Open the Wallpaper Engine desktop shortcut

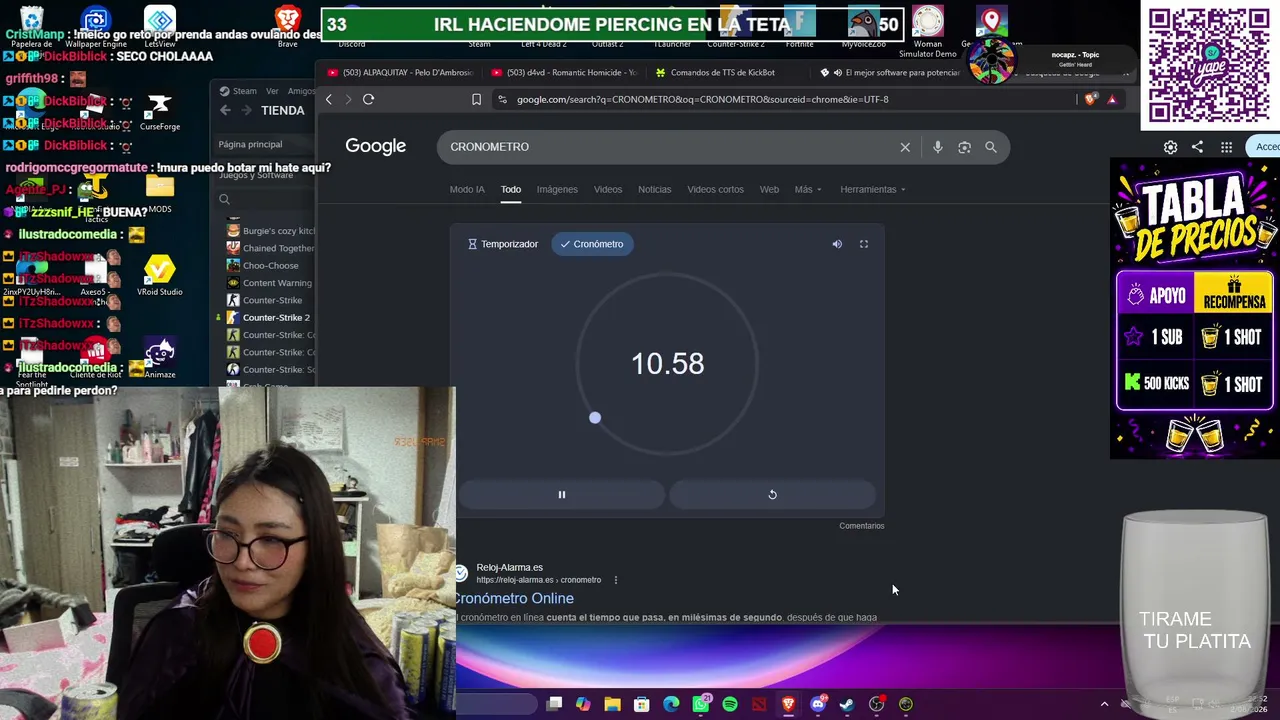(x=96, y=26)
